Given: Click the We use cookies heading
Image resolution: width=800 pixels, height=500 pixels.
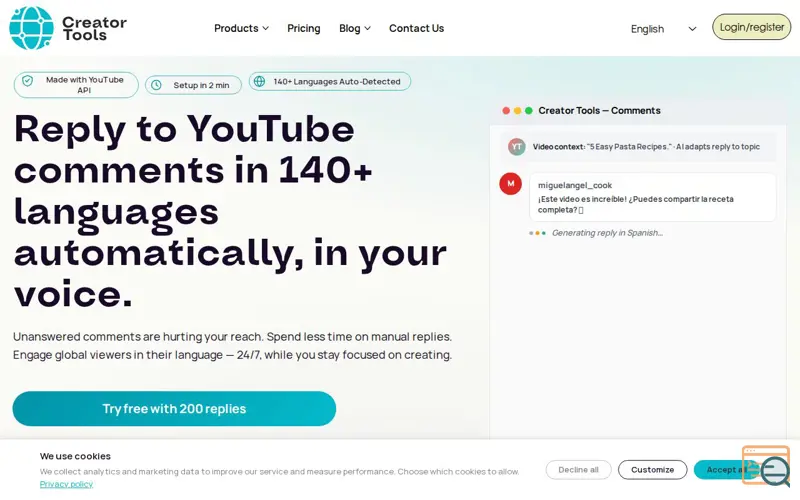Looking at the screenshot, I should pyautogui.click(x=75, y=456).
